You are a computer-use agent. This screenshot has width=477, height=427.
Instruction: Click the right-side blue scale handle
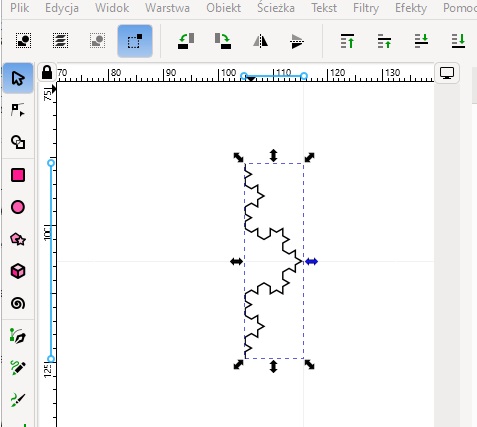(311, 262)
